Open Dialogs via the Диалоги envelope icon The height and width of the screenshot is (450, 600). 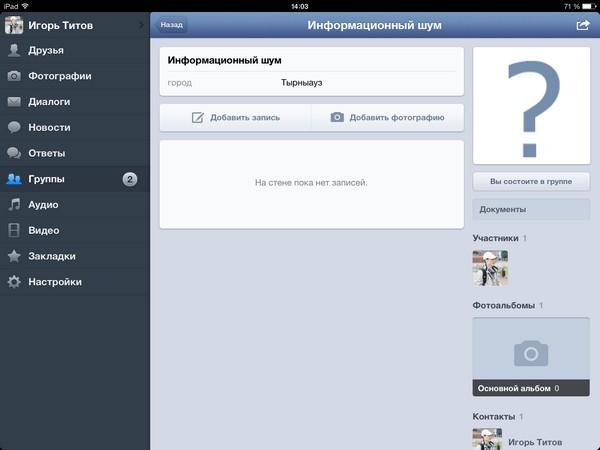[x=14, y=102]
